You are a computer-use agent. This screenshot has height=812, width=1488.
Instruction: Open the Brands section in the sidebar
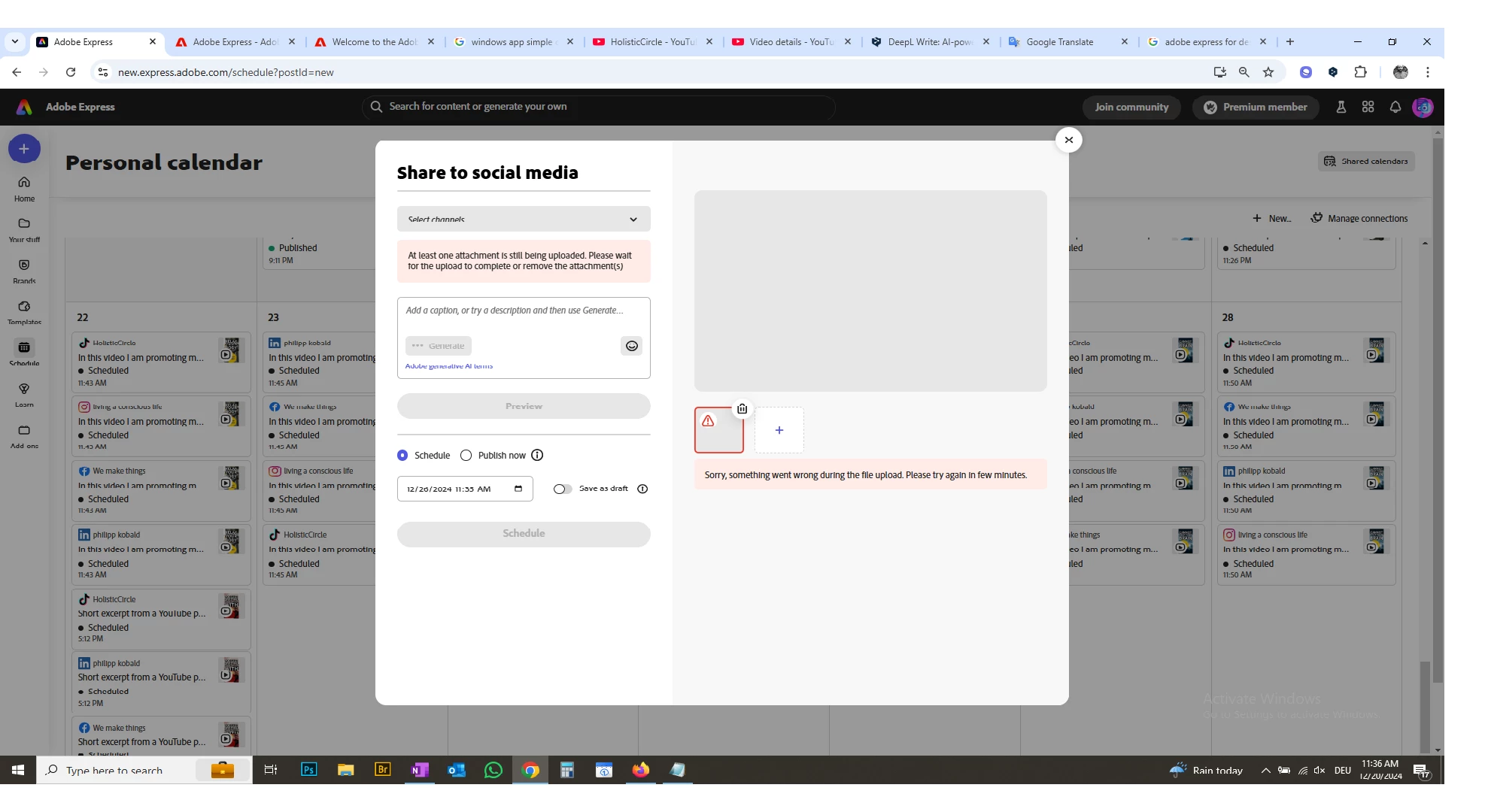click(24, 271)
